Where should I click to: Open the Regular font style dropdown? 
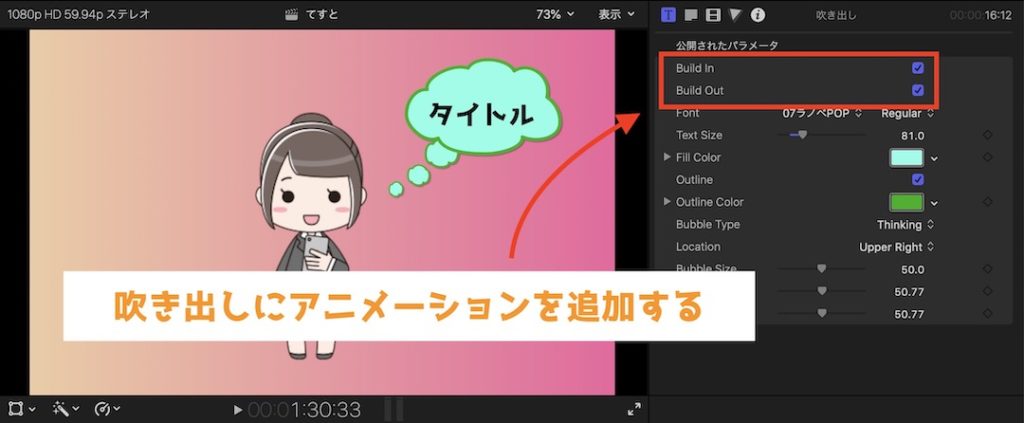click(x=907, y=114)
